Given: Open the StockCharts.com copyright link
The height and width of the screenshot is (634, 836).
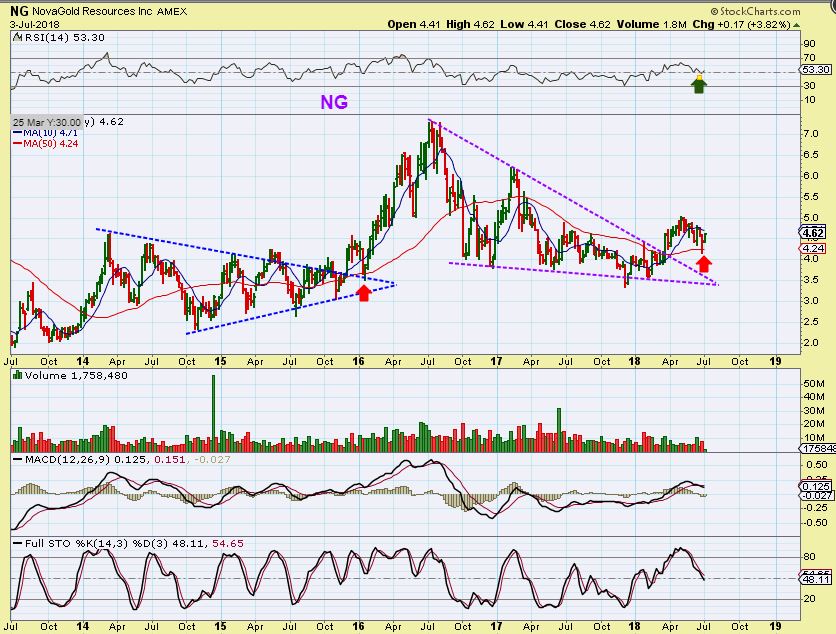Looking at the screenshot, I should 755,11.
